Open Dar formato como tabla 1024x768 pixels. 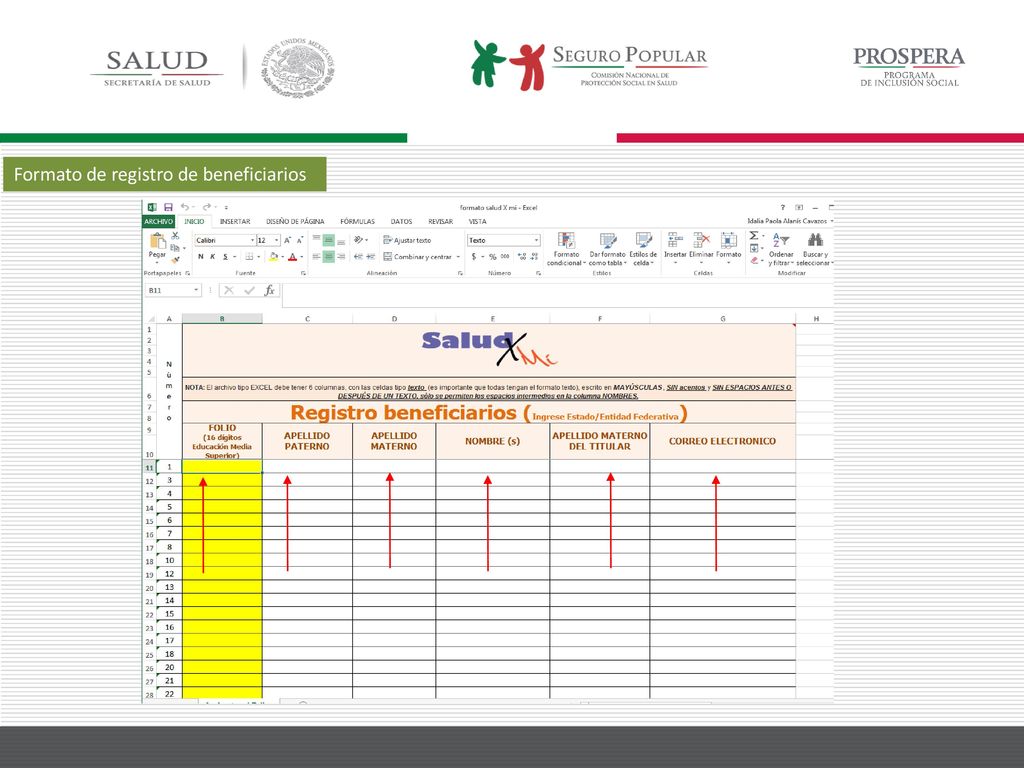click(x=607, y=249)
